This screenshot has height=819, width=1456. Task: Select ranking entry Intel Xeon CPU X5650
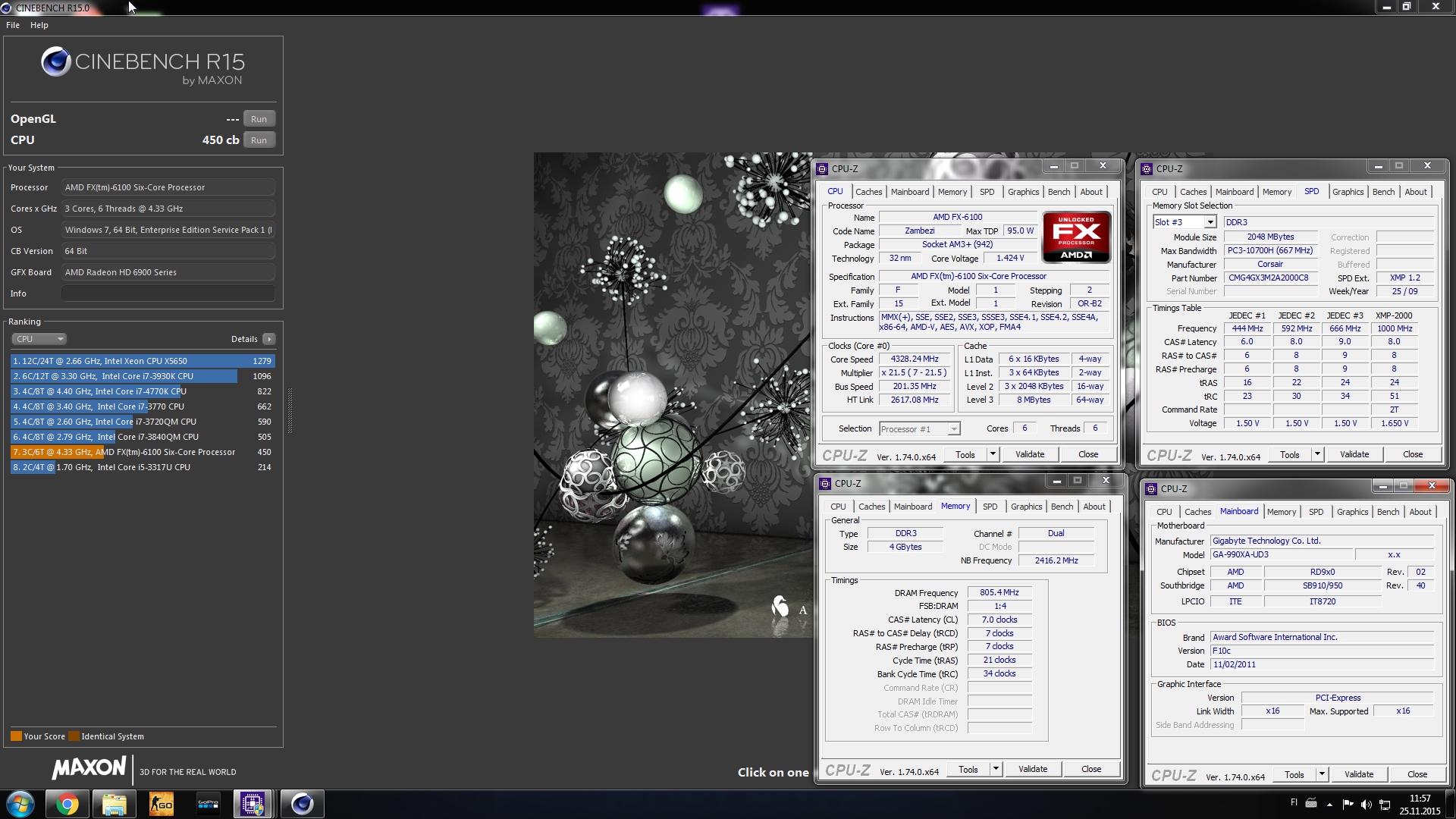[x=143, y=361]
